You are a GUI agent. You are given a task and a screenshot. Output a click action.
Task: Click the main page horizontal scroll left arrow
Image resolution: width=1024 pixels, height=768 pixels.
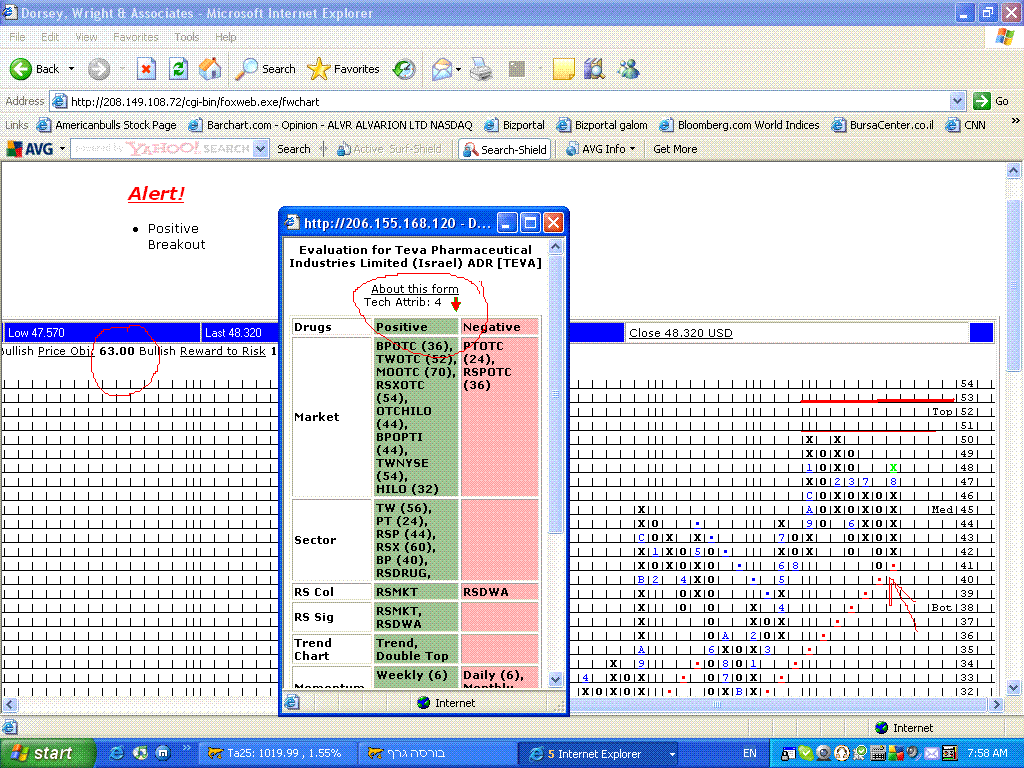9,705
